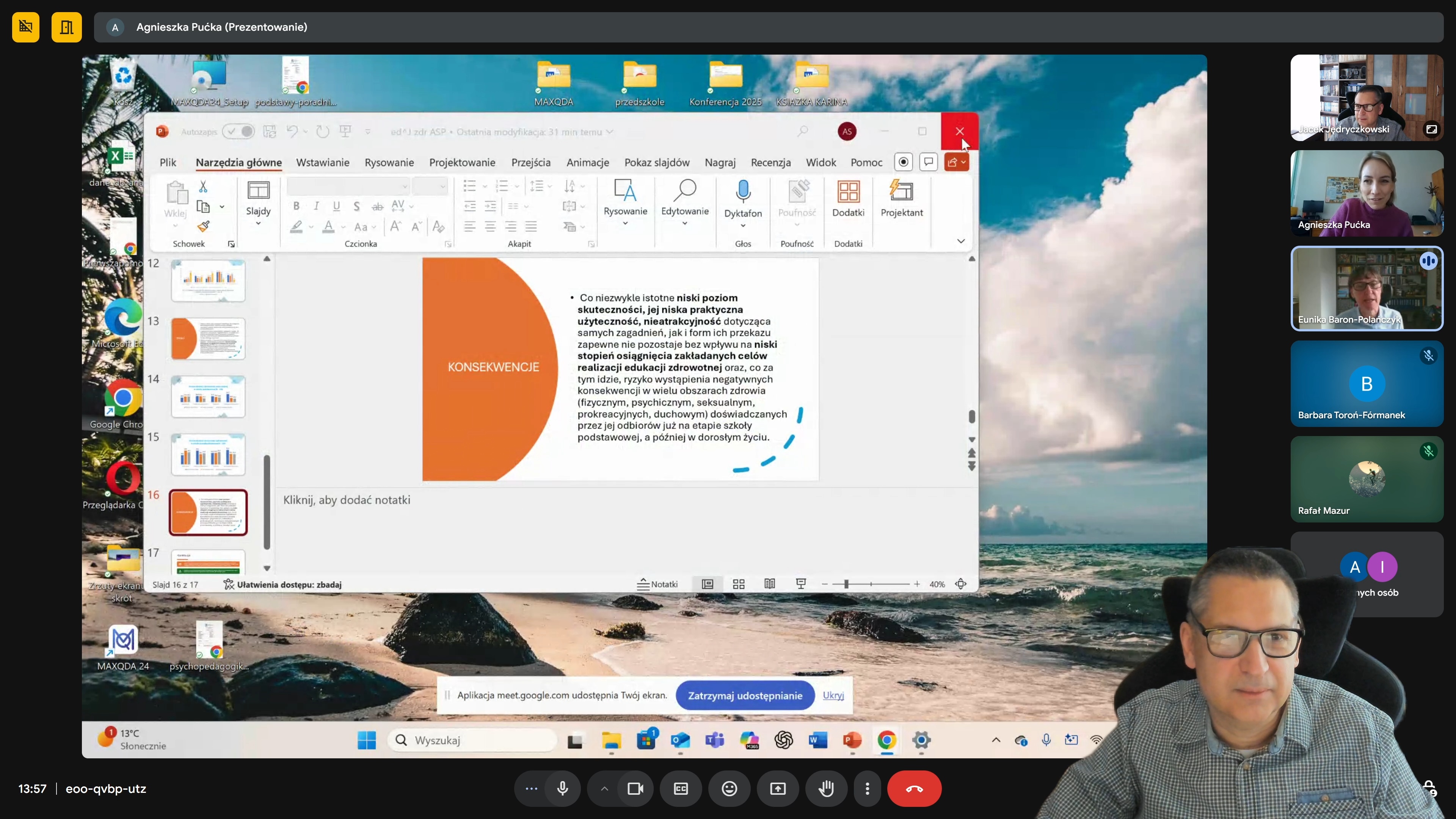
Task: Click the record button icon in ribbon tabs
Action: pos(903,162)
